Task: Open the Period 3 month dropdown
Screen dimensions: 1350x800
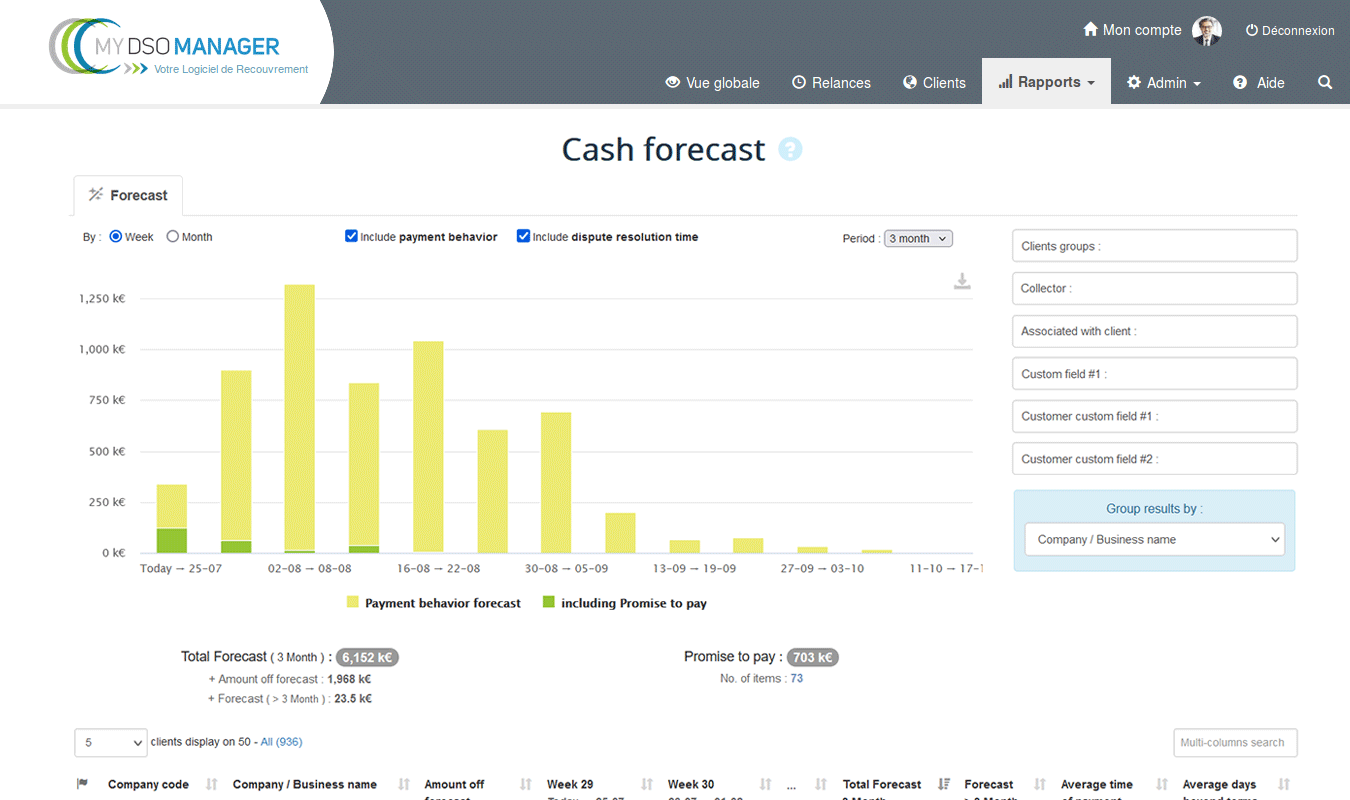Action: (x=918, y=239)
